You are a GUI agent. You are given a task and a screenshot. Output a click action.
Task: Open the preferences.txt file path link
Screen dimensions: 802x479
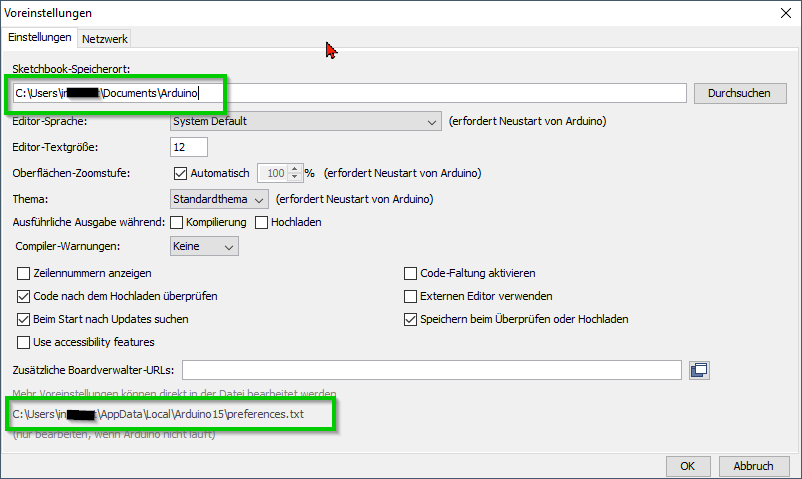point(159,413)
